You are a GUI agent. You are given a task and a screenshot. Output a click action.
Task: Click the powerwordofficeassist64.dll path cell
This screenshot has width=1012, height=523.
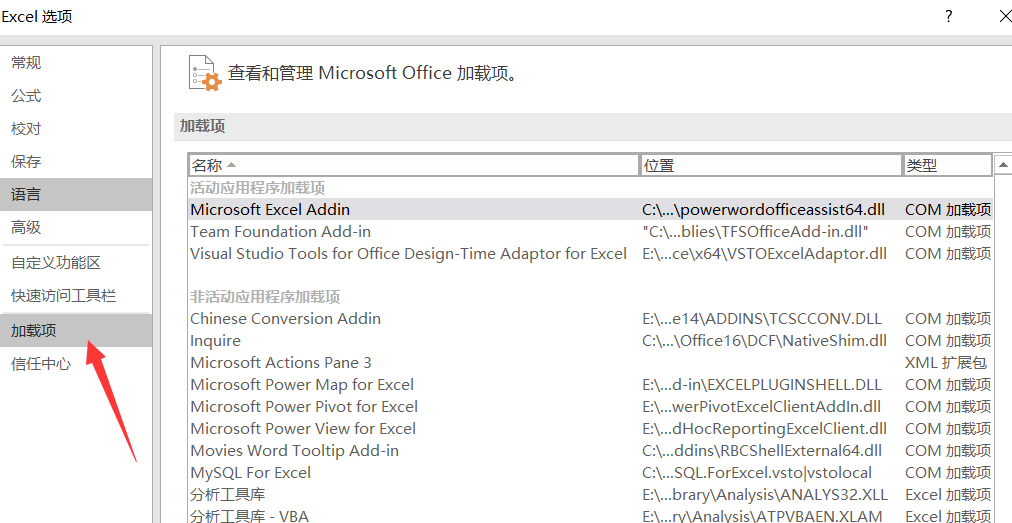coord(764,209)
